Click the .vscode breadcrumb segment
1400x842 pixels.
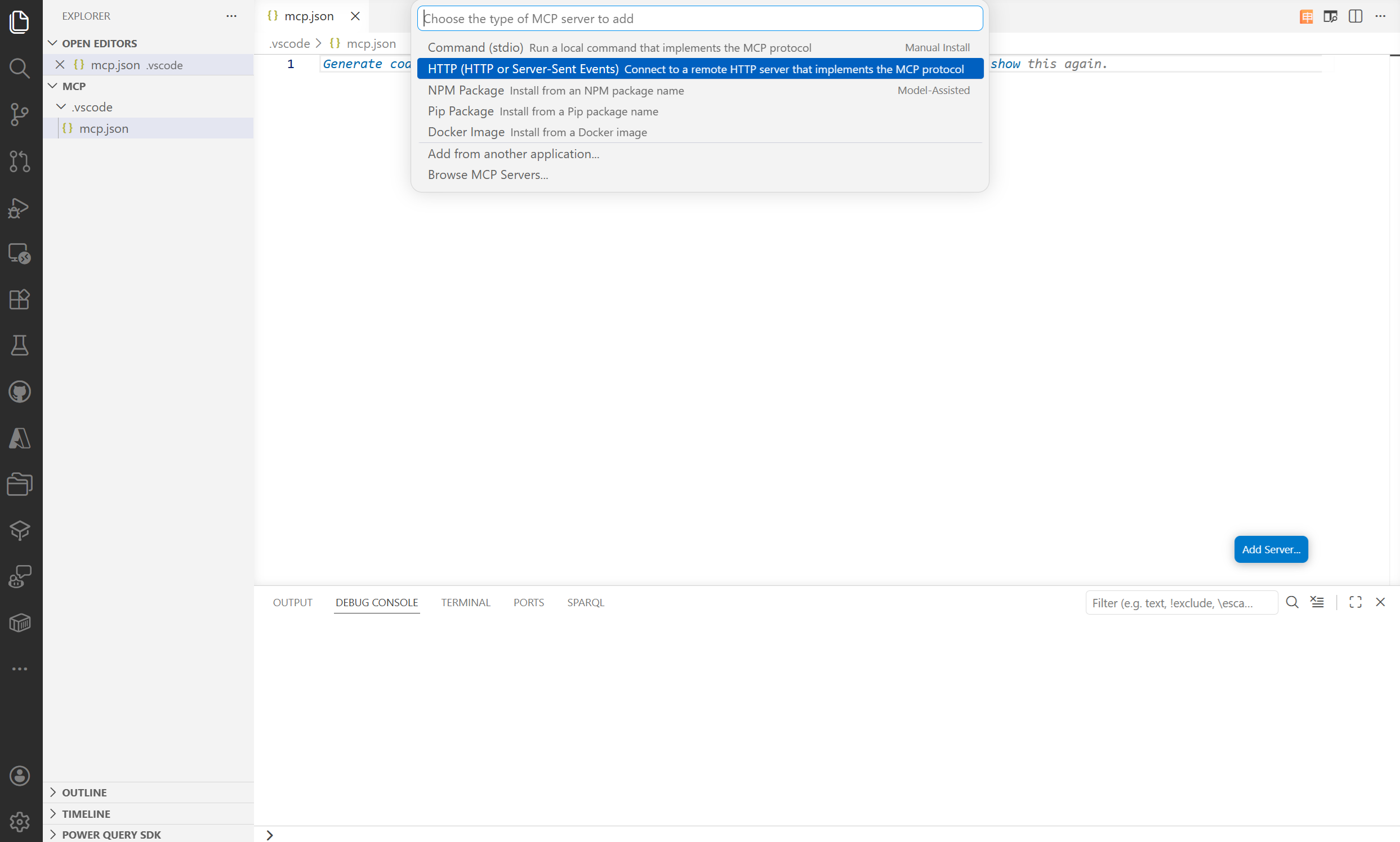pos(289,43)
